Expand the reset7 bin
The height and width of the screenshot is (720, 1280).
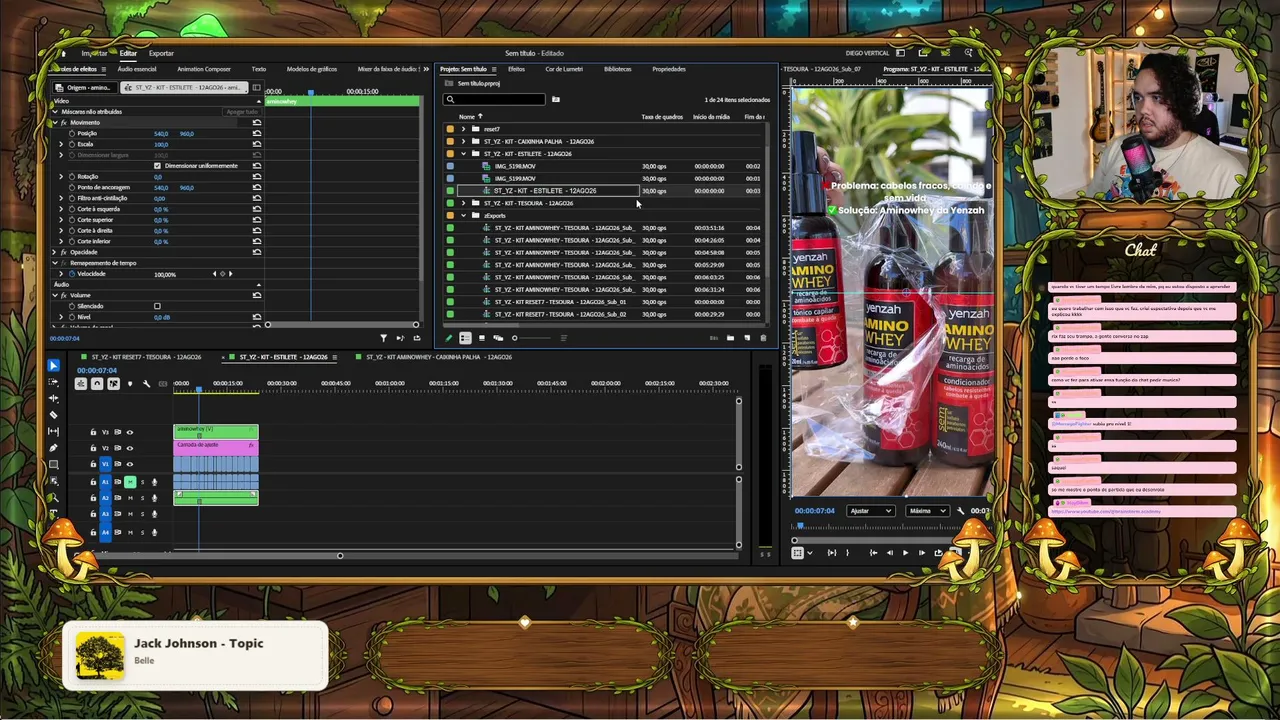[x=463, y=129]
